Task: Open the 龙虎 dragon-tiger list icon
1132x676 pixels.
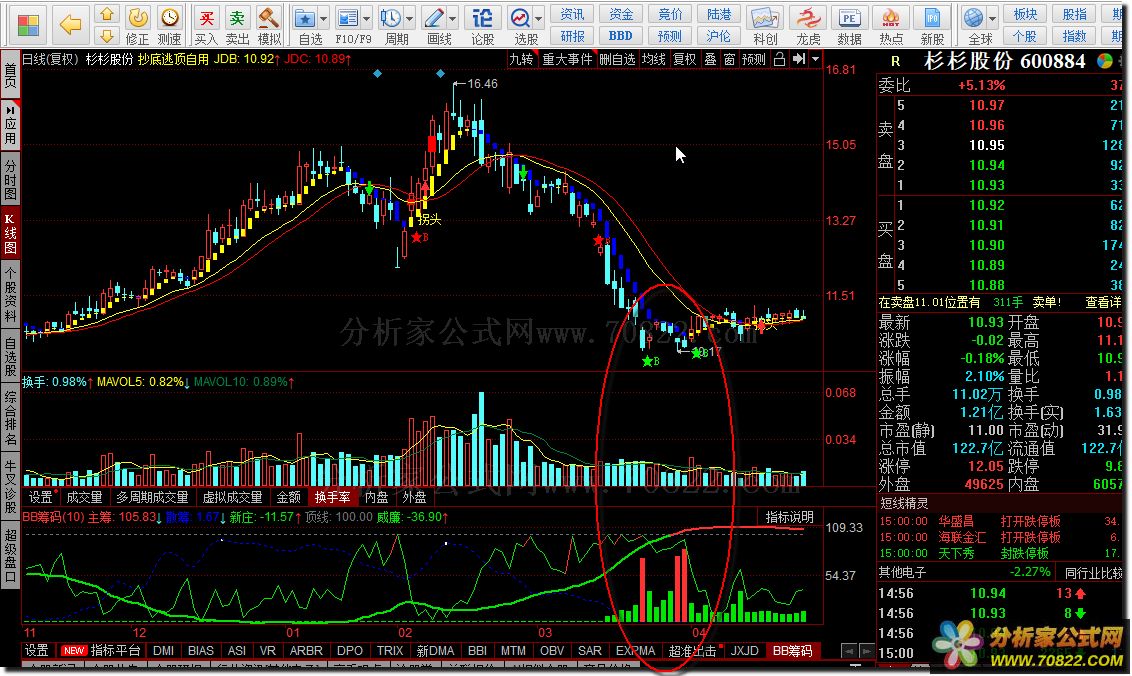Action: tap(808, 25)
